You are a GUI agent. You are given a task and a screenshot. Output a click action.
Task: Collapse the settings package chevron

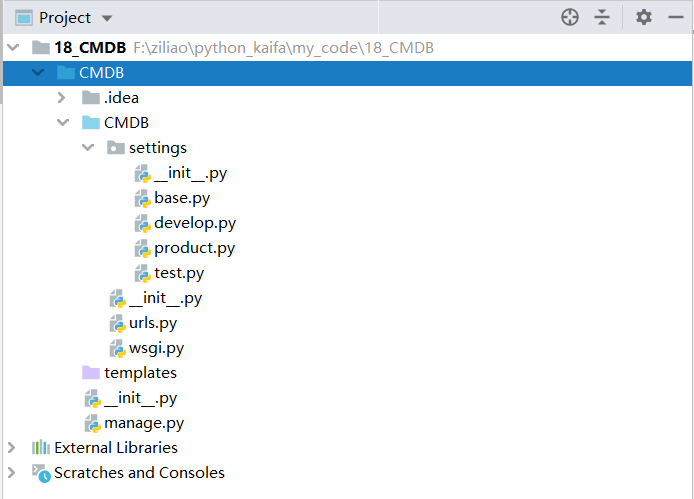pyautogui.click(x=88, y=147)
